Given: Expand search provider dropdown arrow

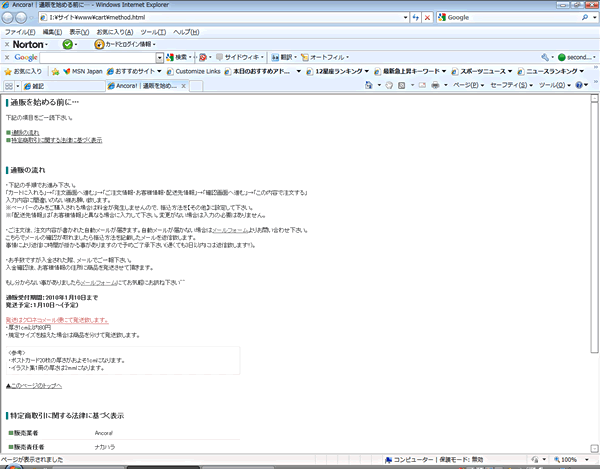Looking at the screenshot, I should (595, 17).
